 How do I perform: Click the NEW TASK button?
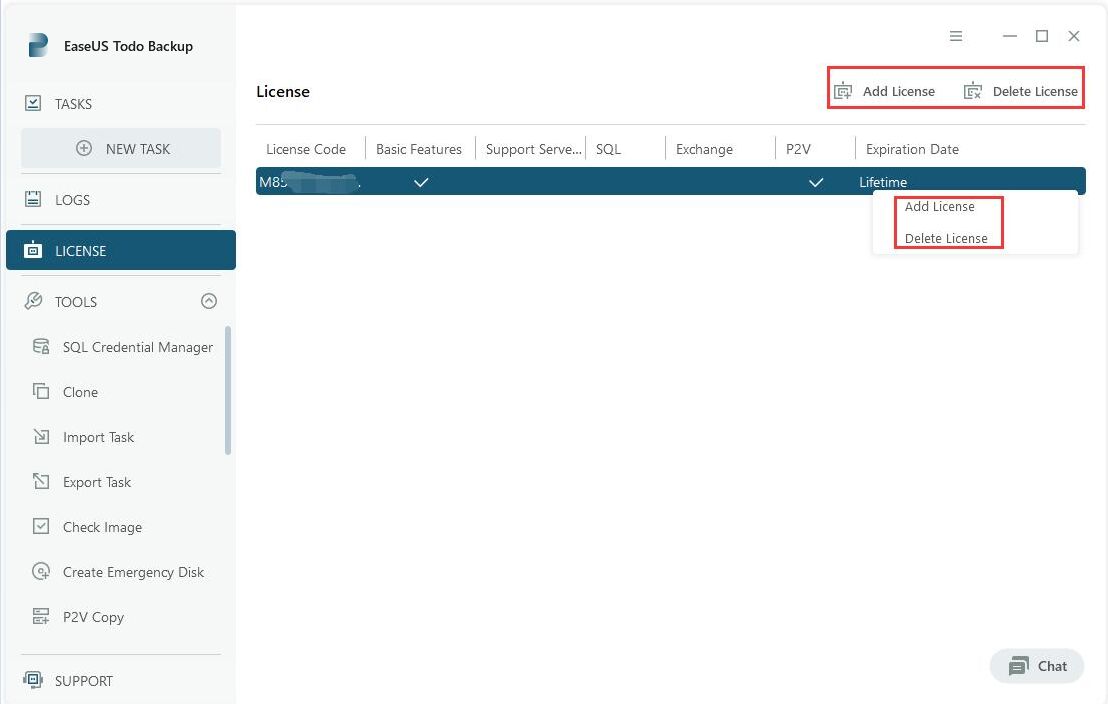121,148
